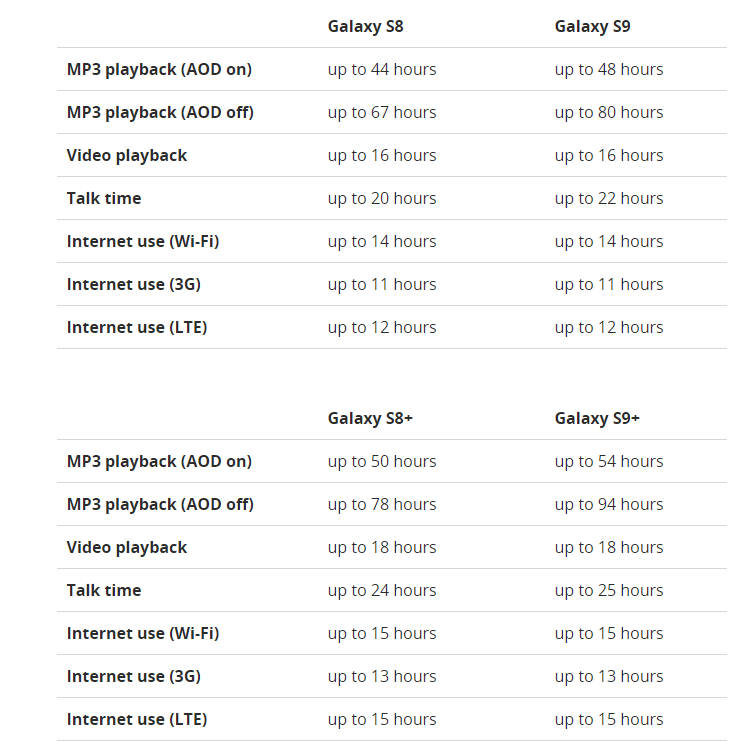Click the Galaxy S8+ column header
This screenshot has width=754, height=749.
(370, 418)
